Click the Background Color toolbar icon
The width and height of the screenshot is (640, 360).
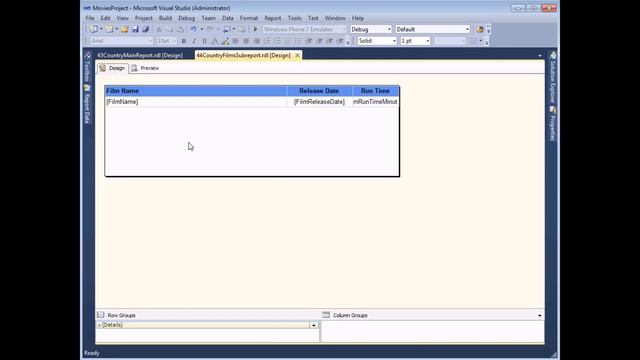point(225,41)
